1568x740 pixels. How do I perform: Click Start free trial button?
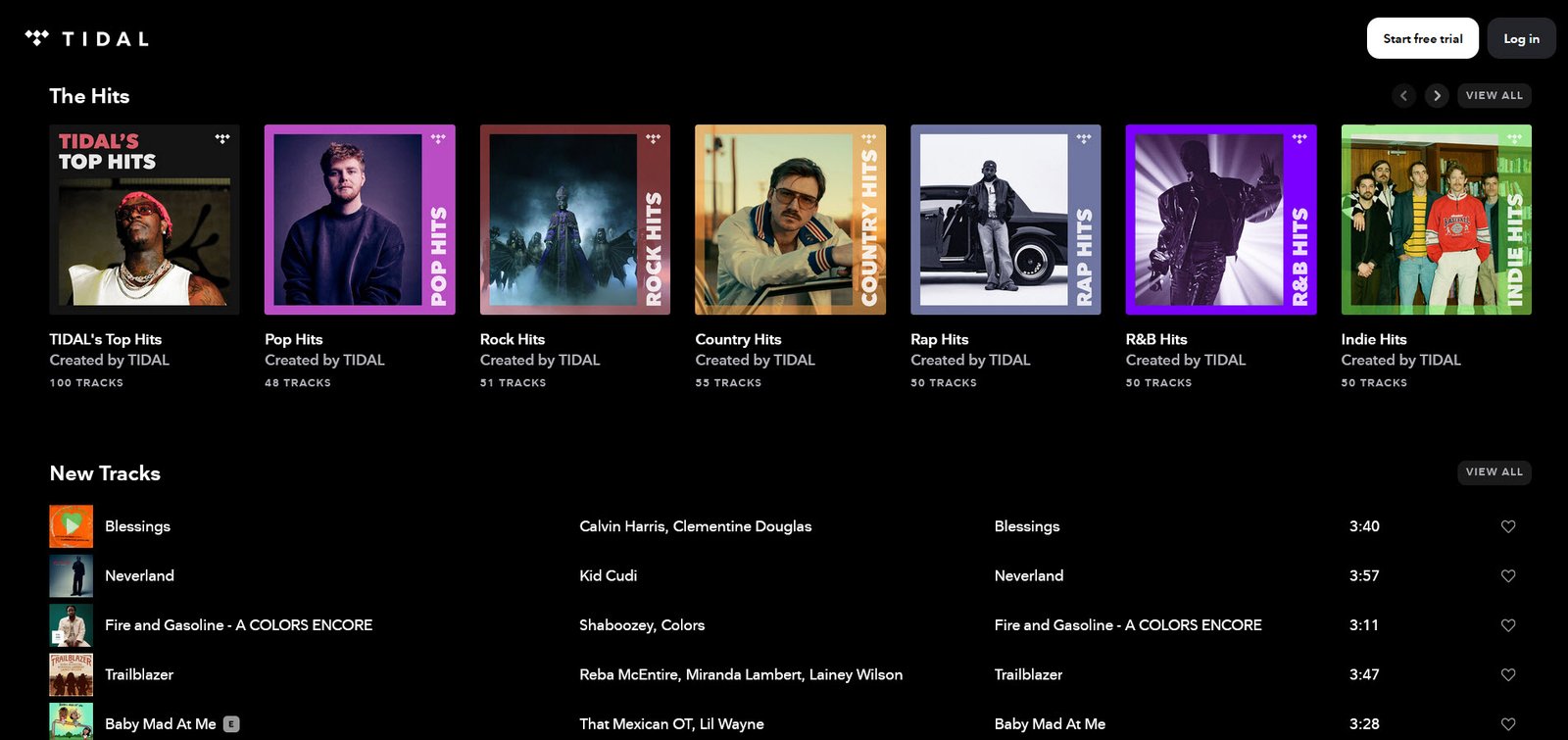1423,38
